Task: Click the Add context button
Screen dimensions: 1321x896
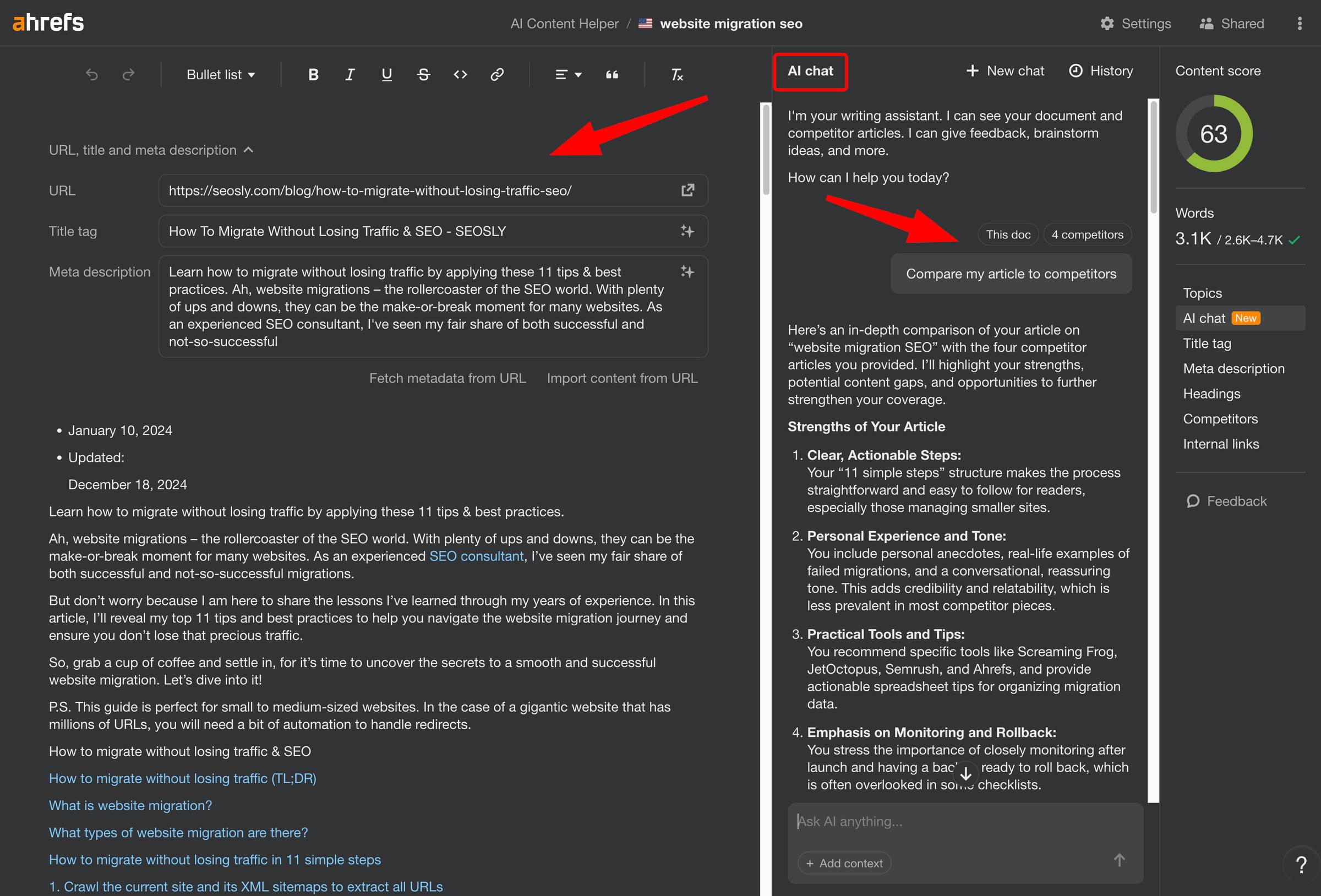Action: pos(844,863)
